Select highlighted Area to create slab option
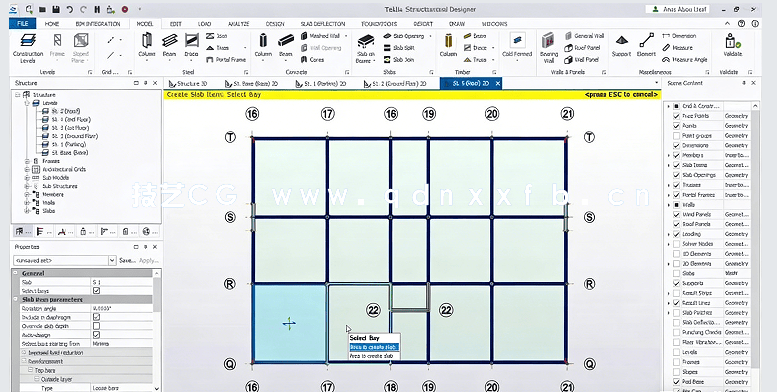This screenshot has height=392, width=777. tap(374, 347)
